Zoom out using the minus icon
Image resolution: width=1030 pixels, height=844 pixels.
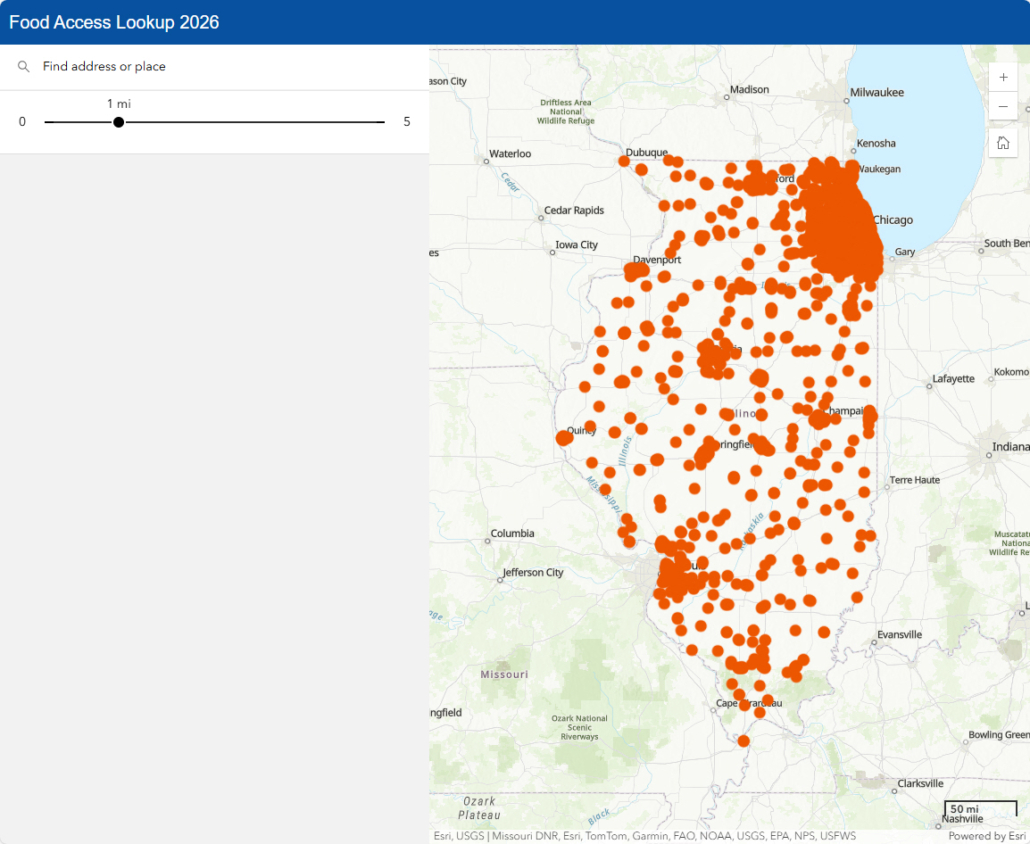(x=1003, y=107)
